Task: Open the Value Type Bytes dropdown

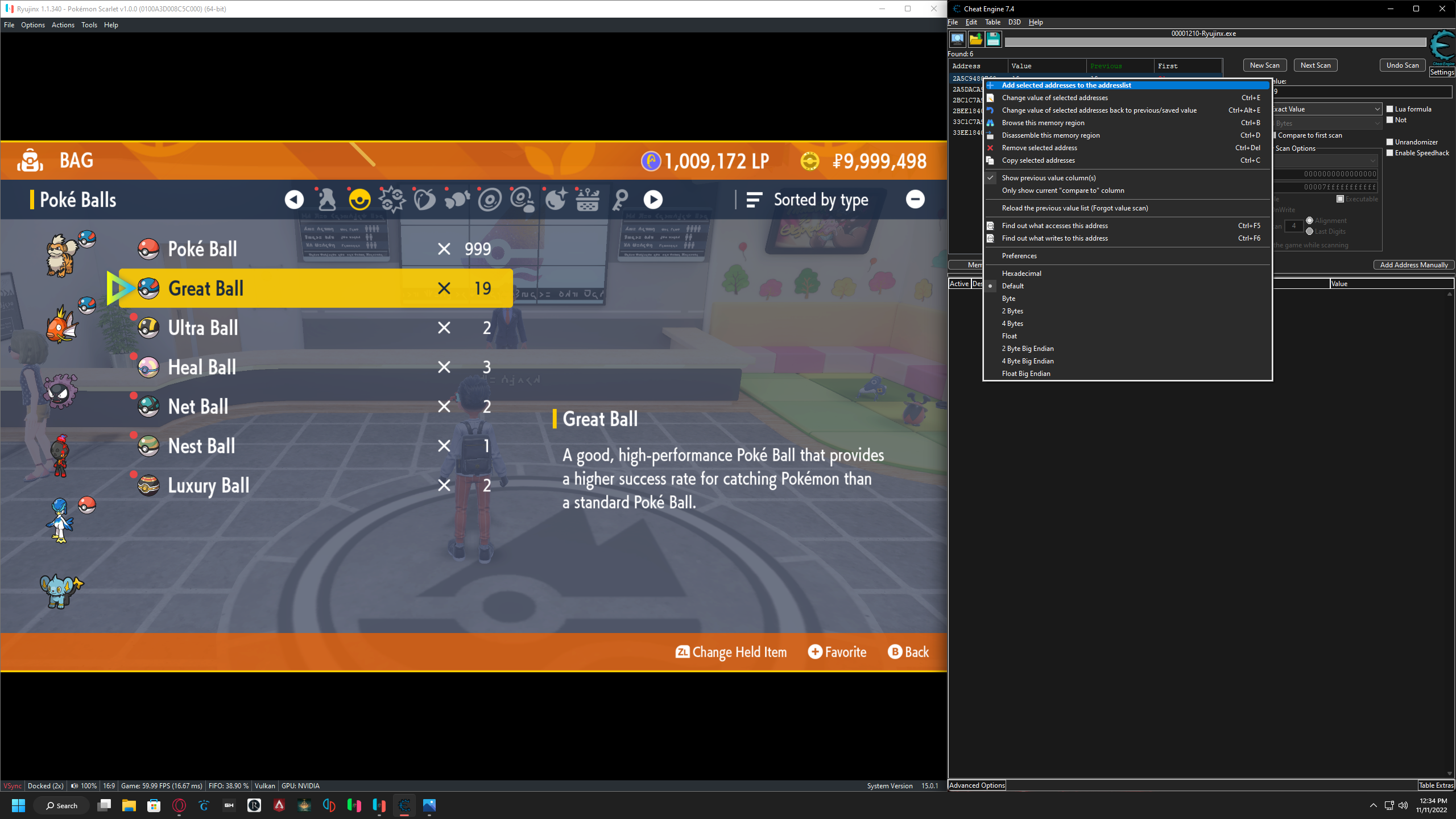Action: pyautogui.click(x=1327, y=123)
